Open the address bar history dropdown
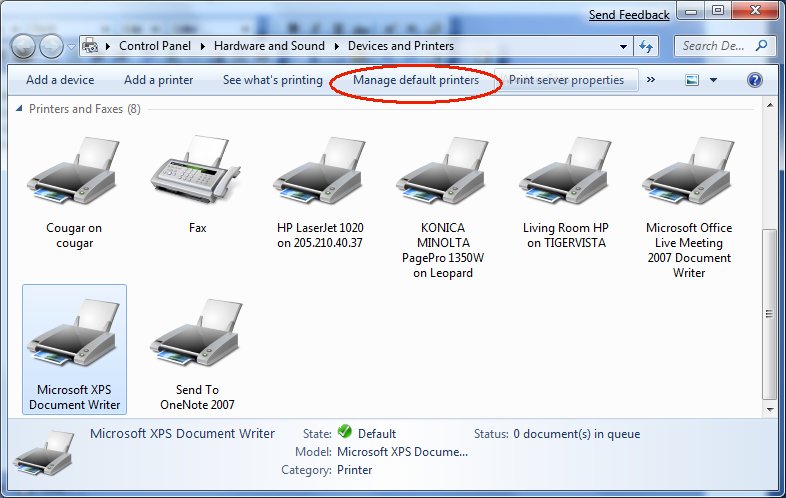Screen dimensions: 786x498 click(x=623, y=47)
